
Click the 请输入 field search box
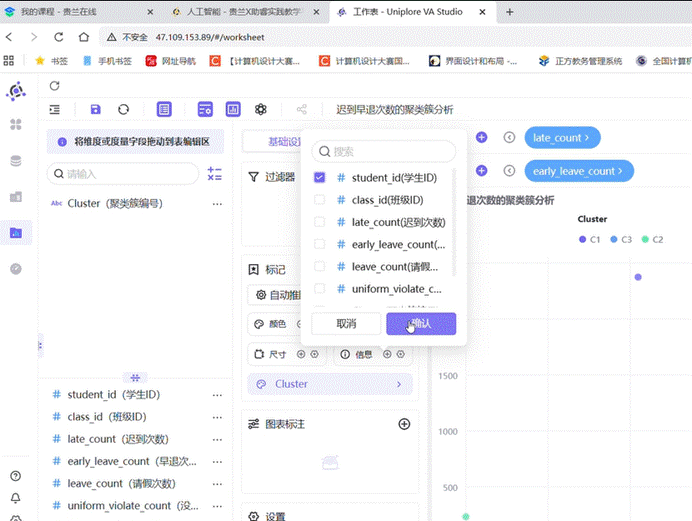point(123,174)
